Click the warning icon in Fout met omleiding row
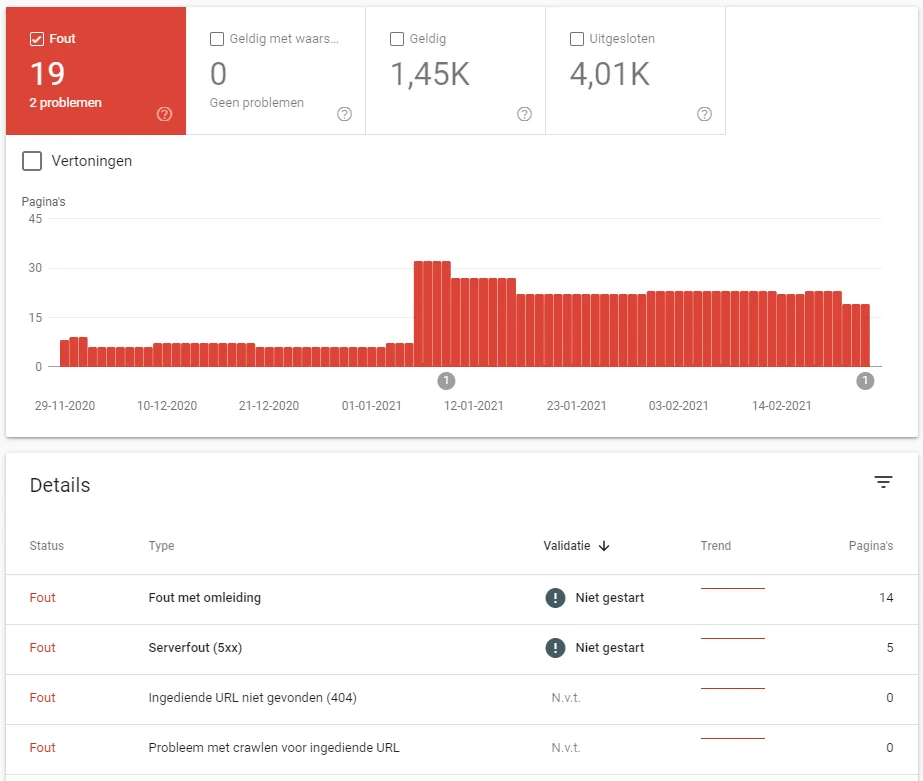923x781 pixels. (555, 598)
